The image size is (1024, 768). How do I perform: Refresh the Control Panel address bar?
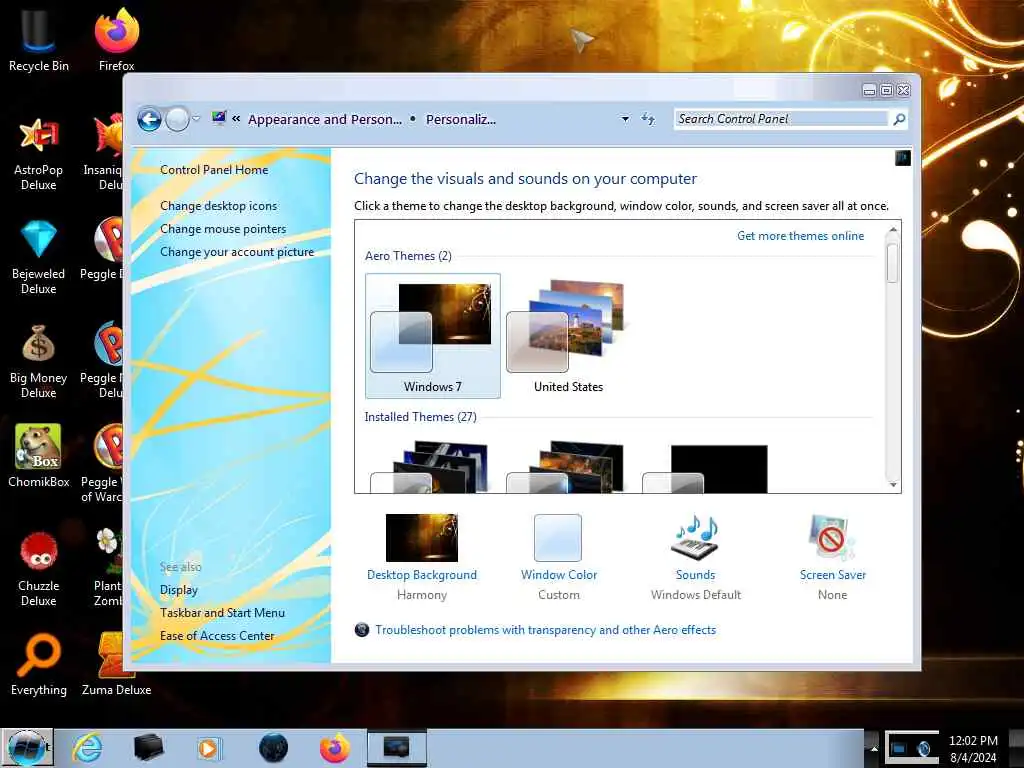click(648, 119)
